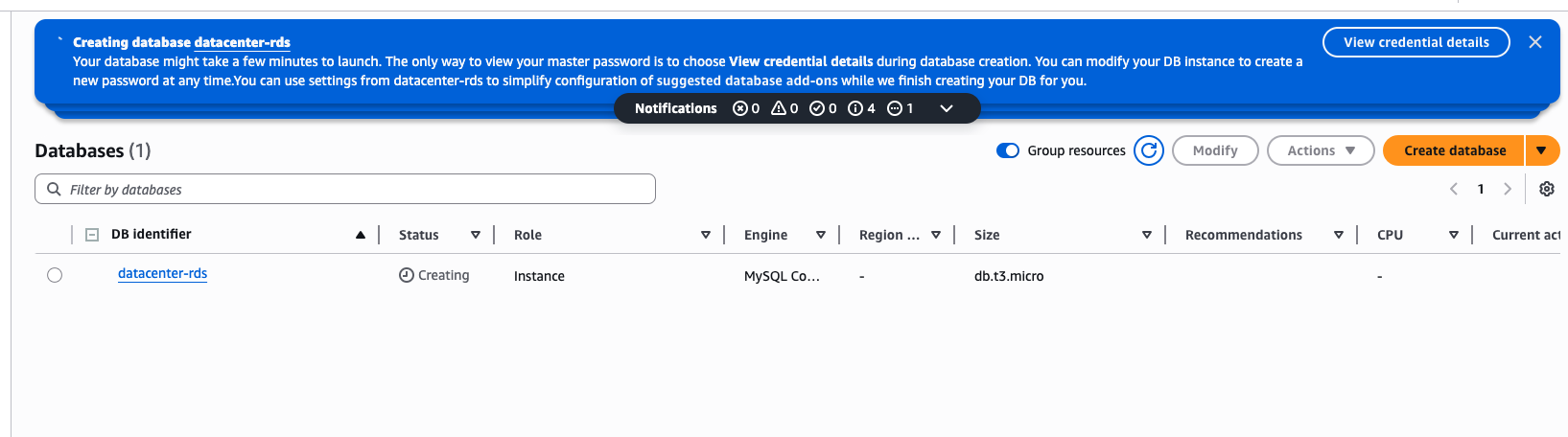
Task: Open table preferences gear icon
Action: coord(1546,189)
